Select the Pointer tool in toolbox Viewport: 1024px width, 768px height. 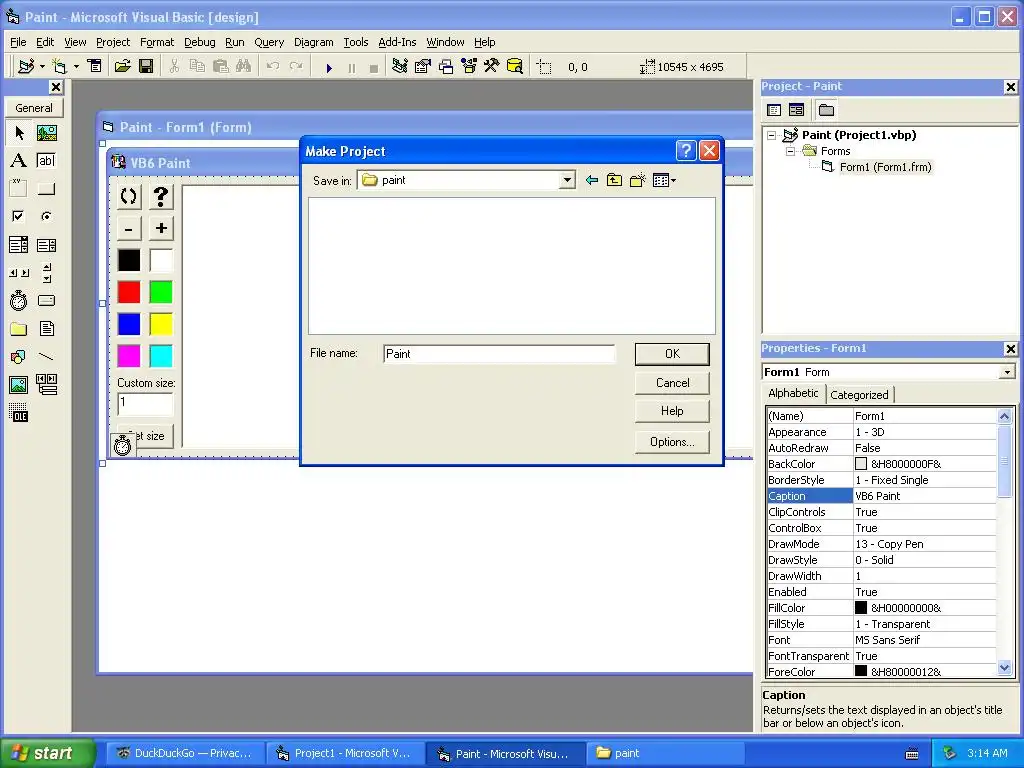[19, 133]
